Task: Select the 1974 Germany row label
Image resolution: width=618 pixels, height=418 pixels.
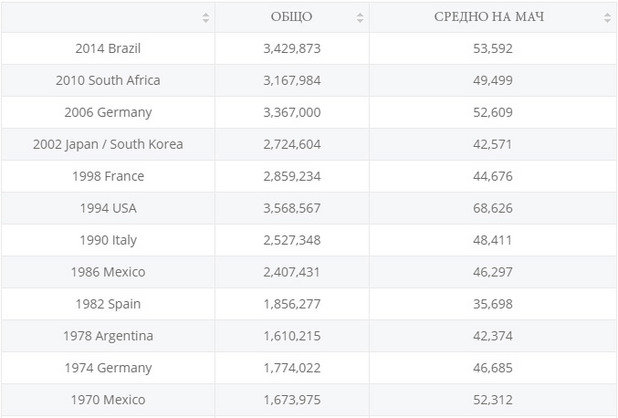Action: click(x=108, y=368)
